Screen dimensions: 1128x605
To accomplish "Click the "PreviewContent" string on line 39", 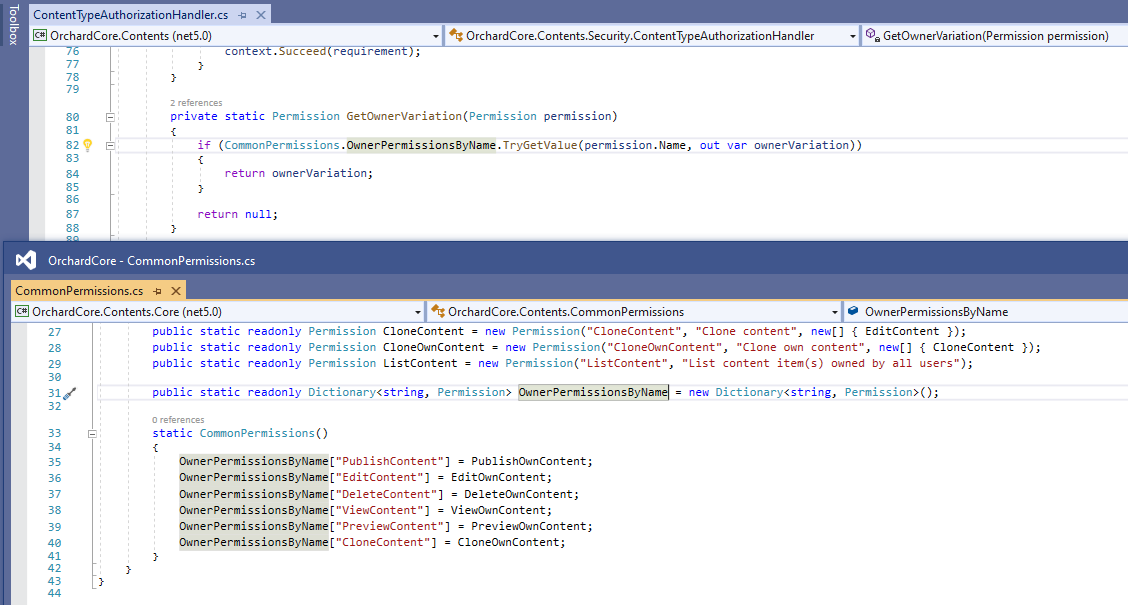I will click(390, 526).
